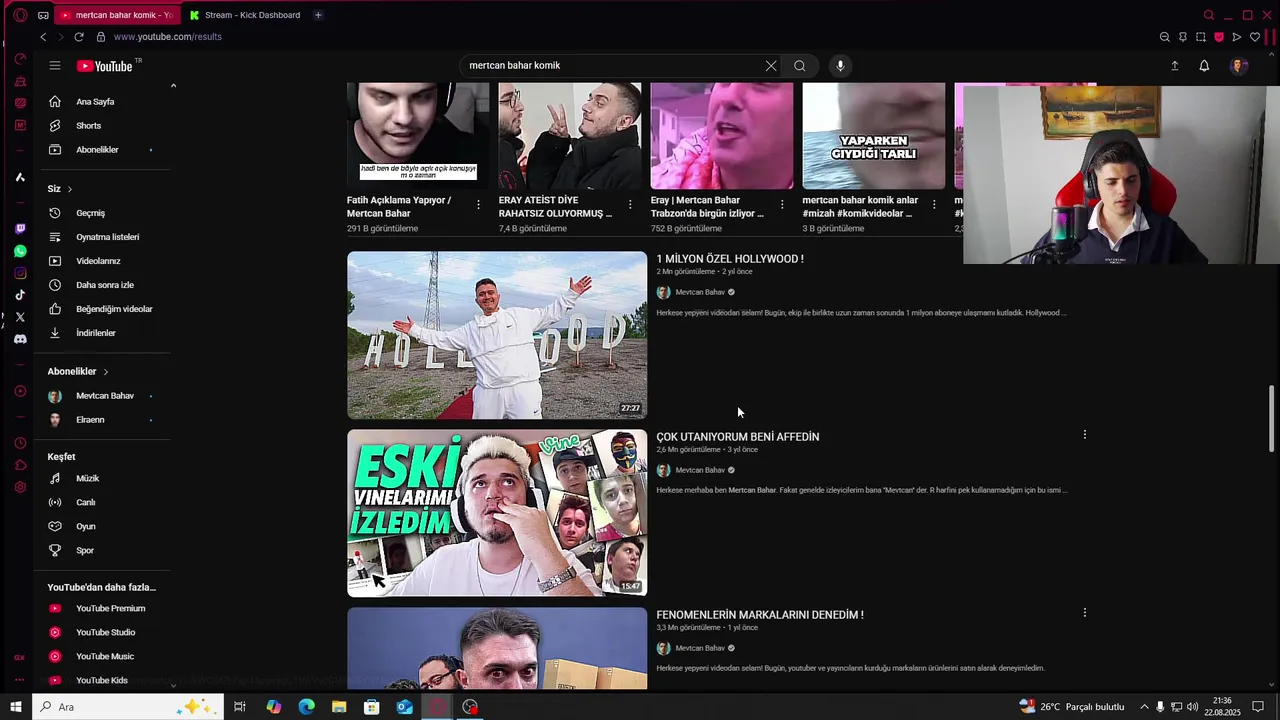Screen dimensions: 1280x720
Task: Open YouTube Studio link
Action: 103,633
